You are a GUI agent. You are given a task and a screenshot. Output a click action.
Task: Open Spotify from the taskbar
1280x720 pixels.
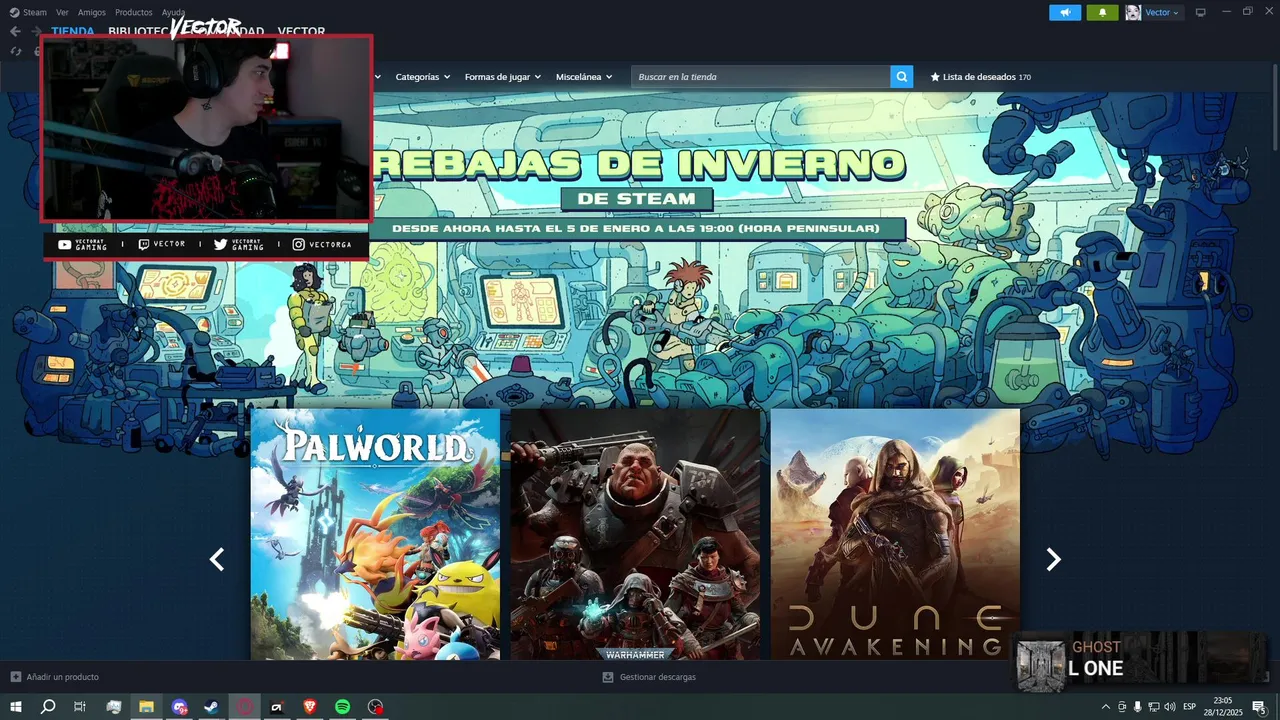(342, 707)
